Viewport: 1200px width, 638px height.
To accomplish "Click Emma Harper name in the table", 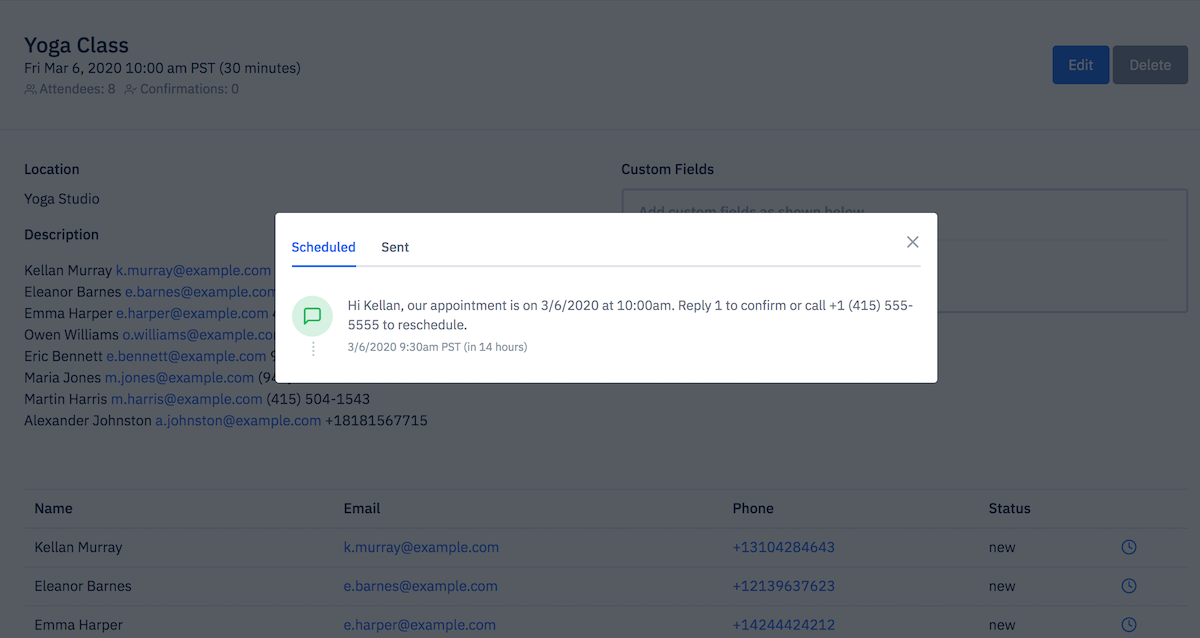I will [79, 625].
